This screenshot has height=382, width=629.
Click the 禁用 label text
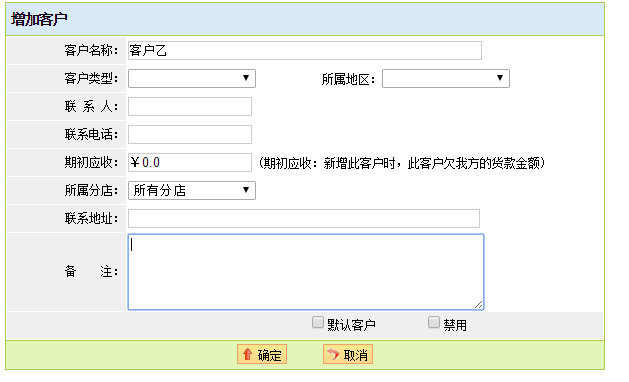[455, 325]
